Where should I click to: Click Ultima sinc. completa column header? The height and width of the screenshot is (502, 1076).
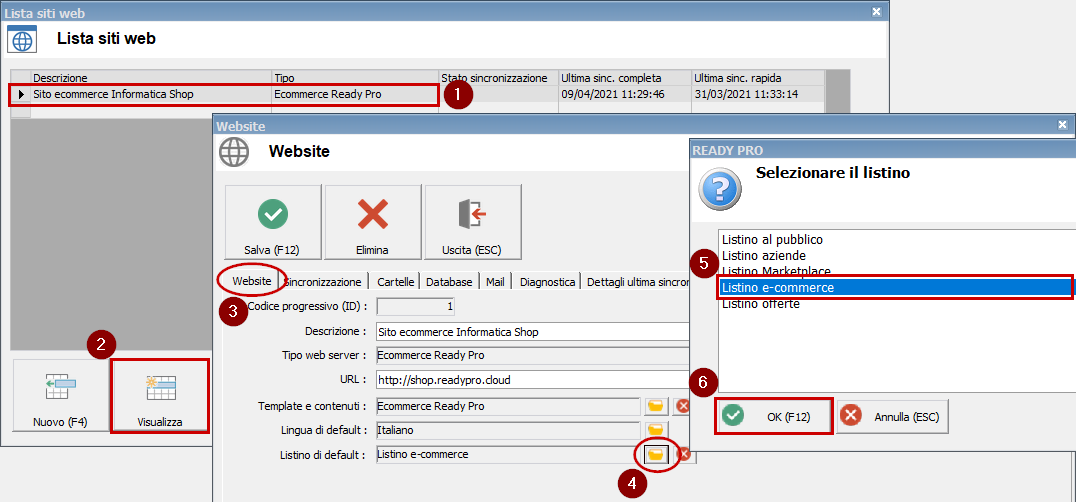624,78
